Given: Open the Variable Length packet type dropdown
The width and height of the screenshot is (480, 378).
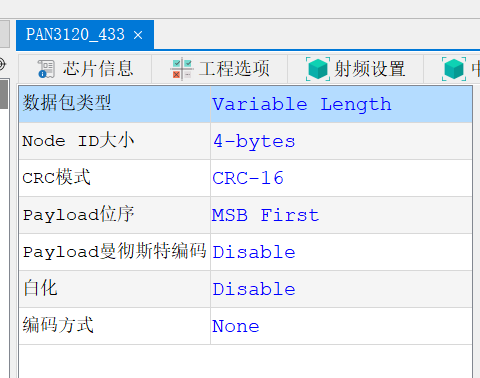Looking at the screenshot, I should click(x=341, y=104).
